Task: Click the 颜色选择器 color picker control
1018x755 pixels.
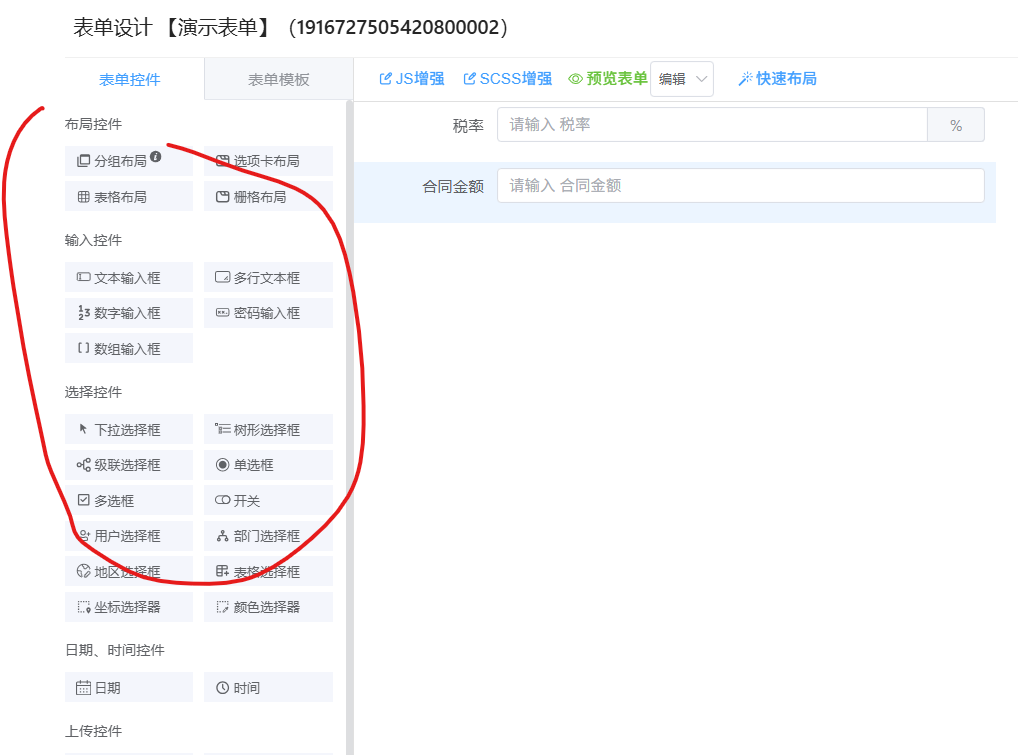Action: [x=267, y=607]
